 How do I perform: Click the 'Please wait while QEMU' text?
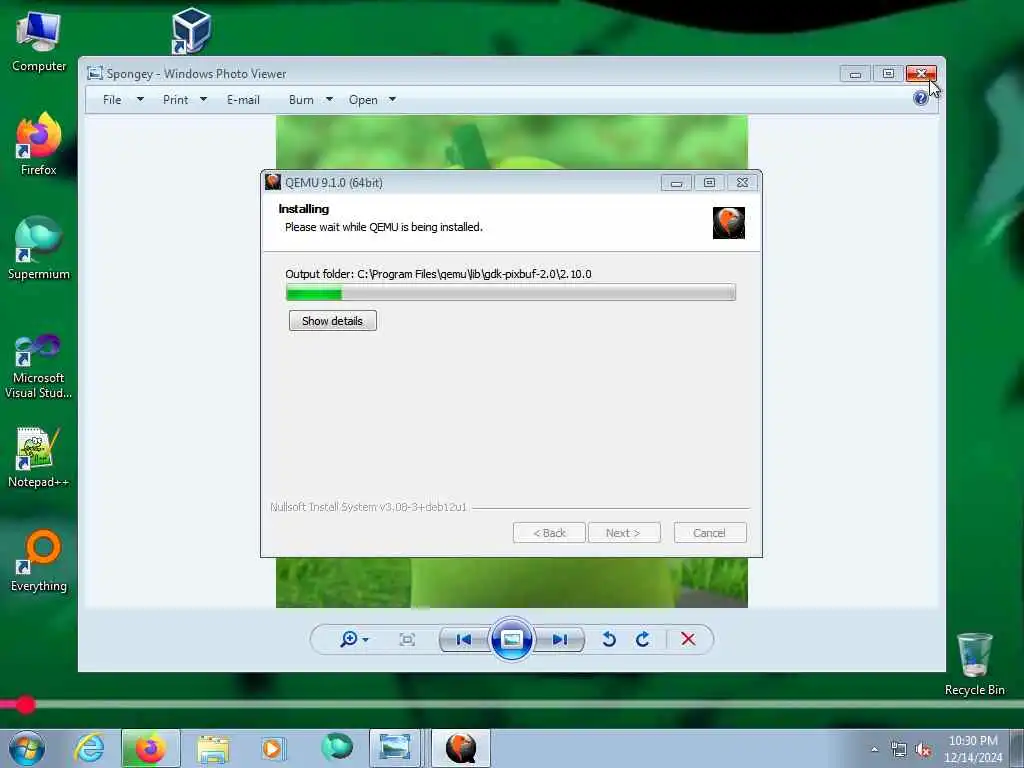384,227
